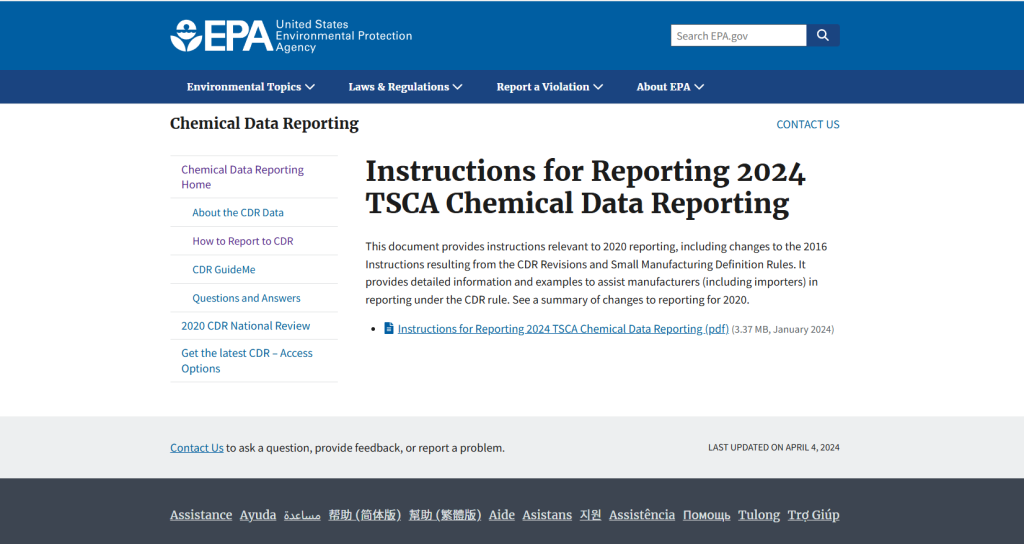
Task: Open Get the latest CDR – Access Options
Action: pos(247,360)
